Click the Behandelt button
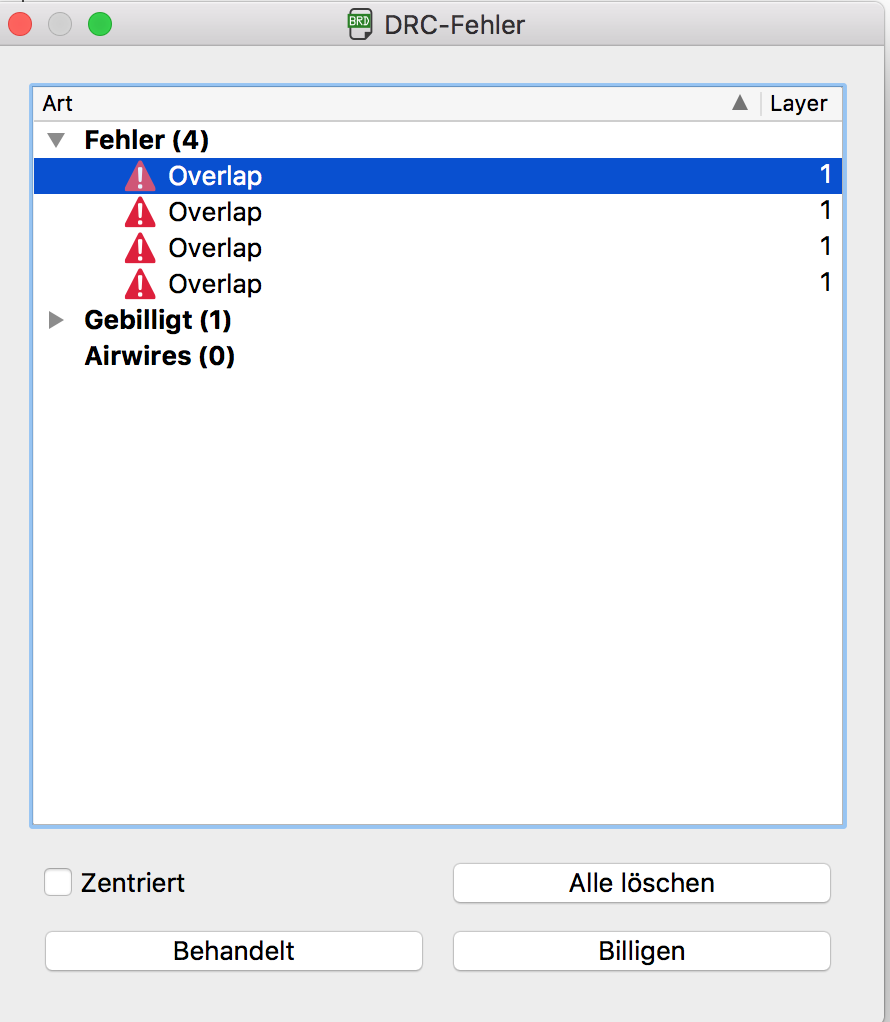This screenshot has width=890, height=1022. click(x=233, y=951)
